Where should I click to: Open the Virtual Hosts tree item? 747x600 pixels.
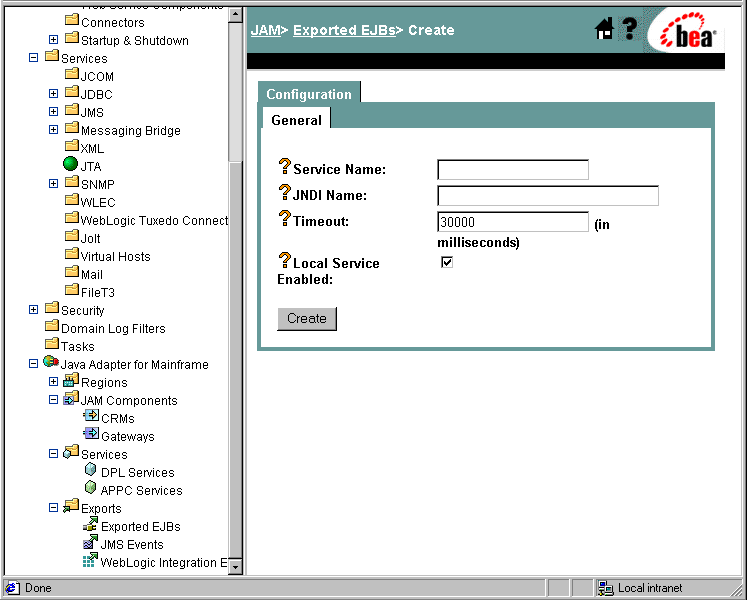pyautogui.click(x=116, y=256)
